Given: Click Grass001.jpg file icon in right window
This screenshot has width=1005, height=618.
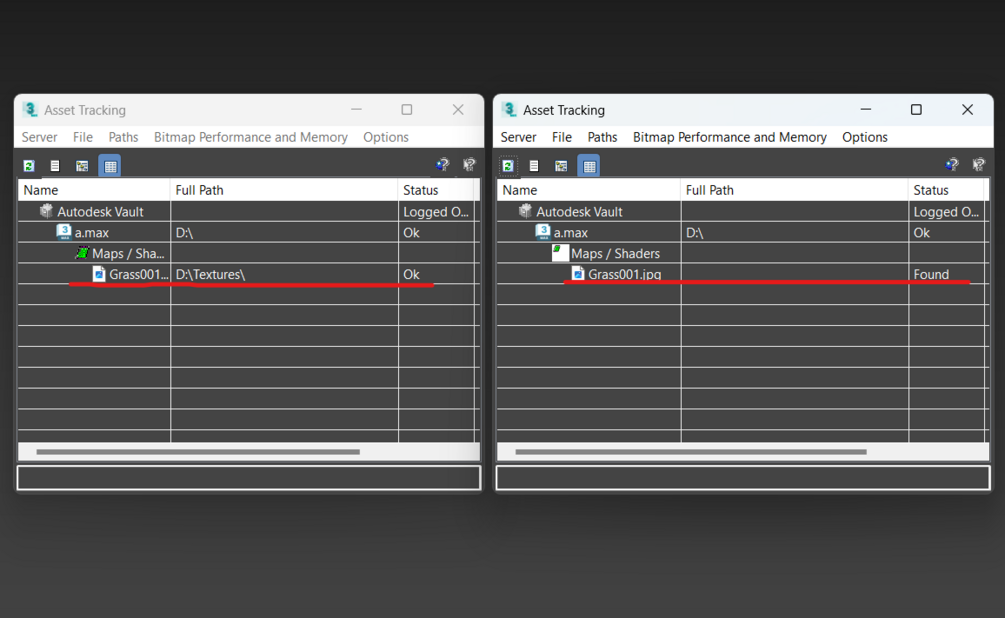Looking at the screenshot, I should pyautogui.click(x=577, y=274).
